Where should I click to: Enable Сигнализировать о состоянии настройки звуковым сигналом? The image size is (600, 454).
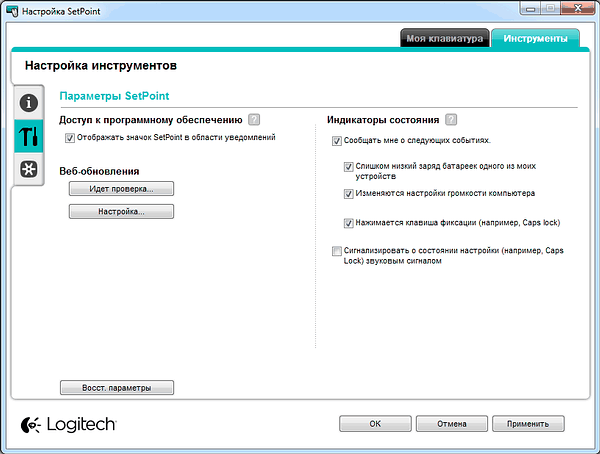point(336,251)
